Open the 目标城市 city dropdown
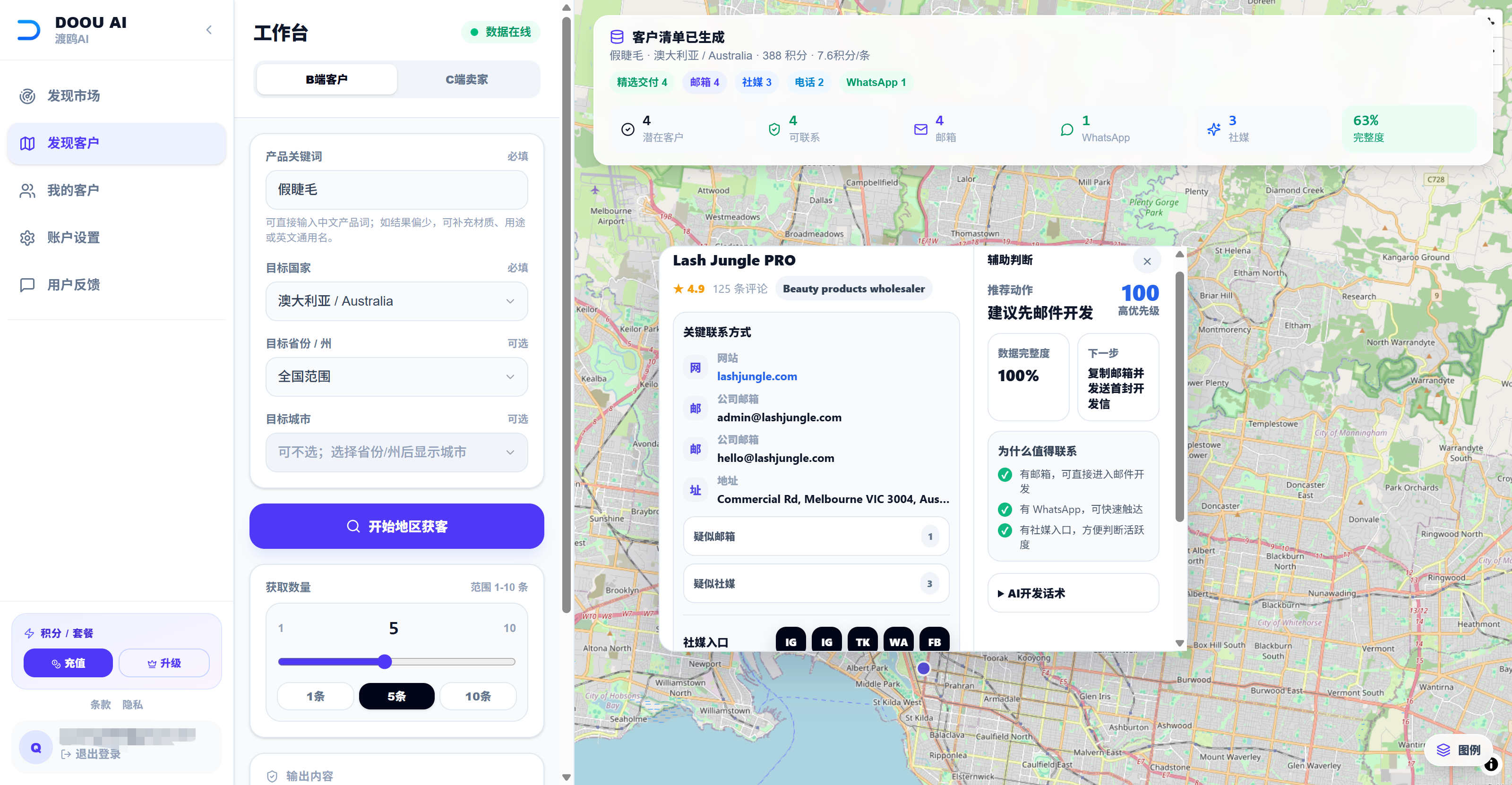 397,452
